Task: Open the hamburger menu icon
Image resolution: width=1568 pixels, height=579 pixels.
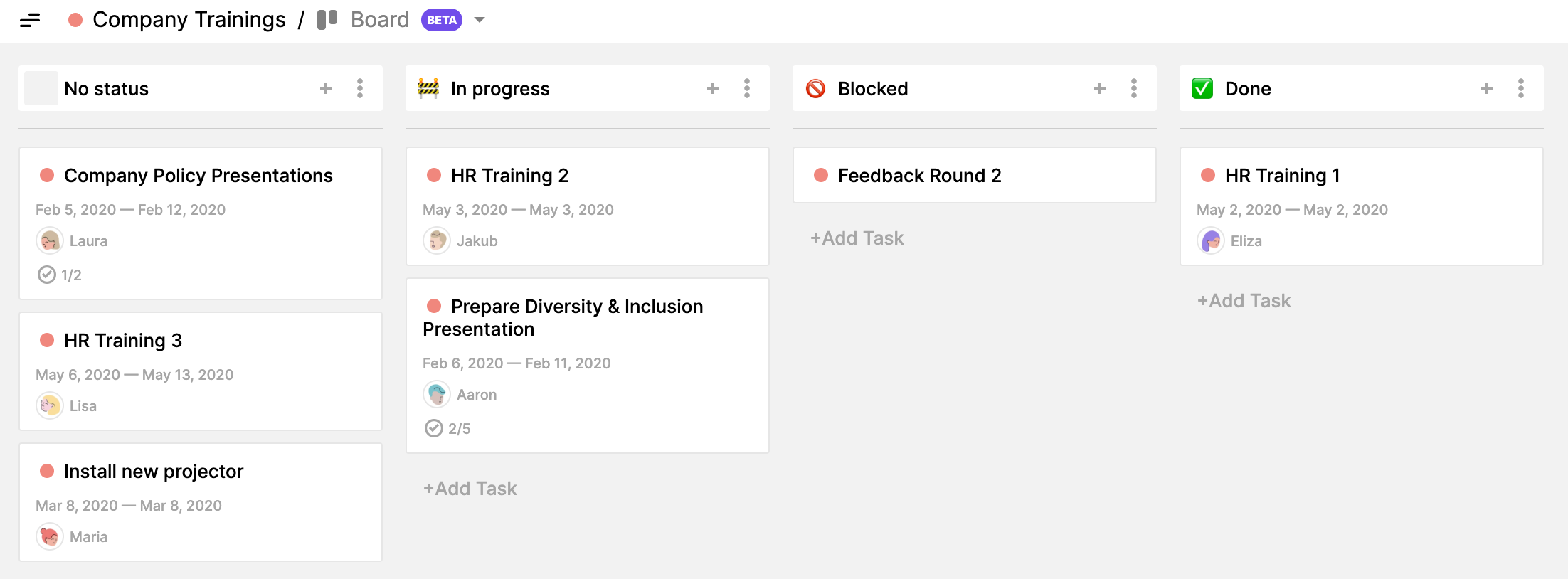Action: tap(30, 20)
